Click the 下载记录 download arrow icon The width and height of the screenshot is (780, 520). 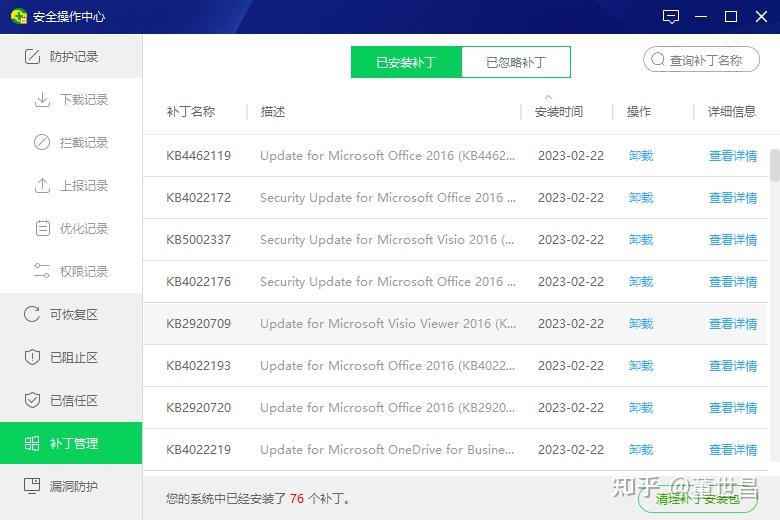point(42,100)
